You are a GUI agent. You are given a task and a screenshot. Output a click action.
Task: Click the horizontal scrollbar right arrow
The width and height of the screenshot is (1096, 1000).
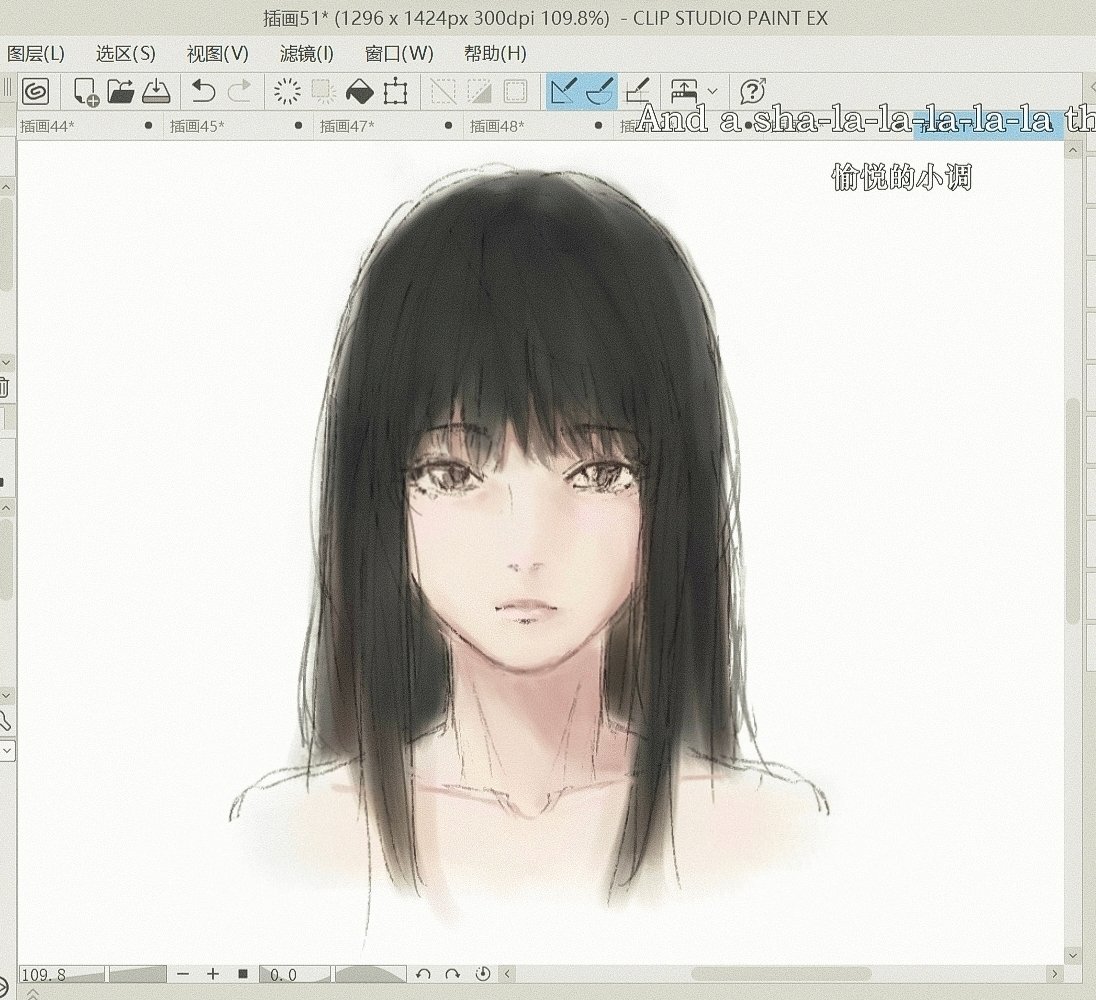click(1054, 973)
